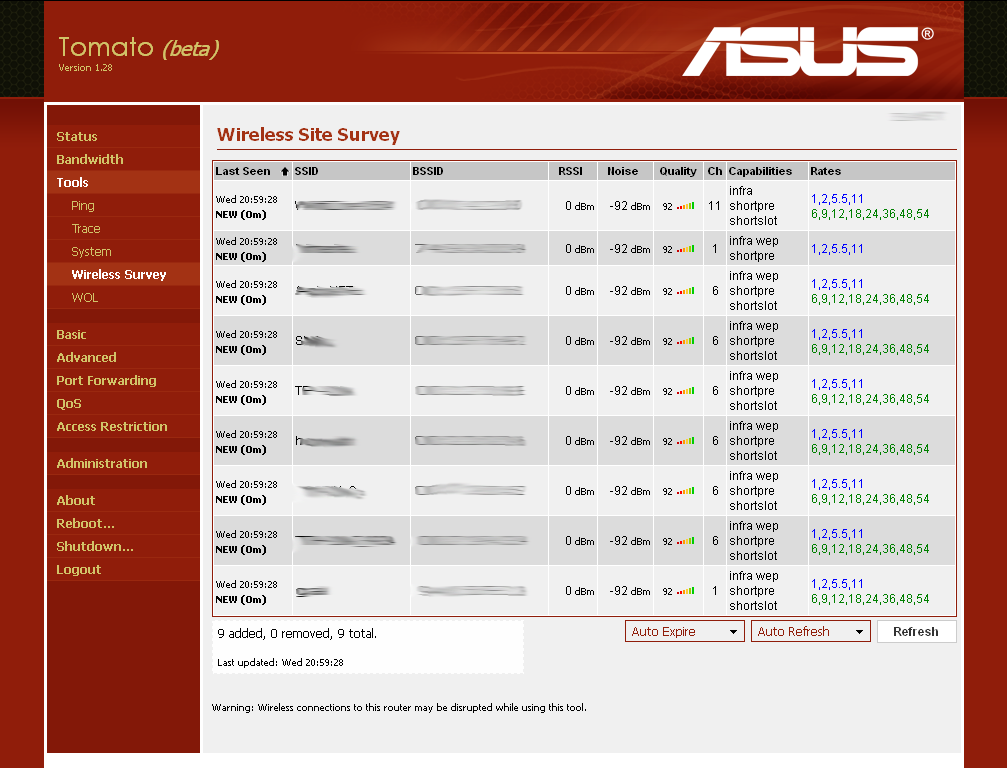
Task: Click the Tomato (beta) title
Action: (139, 48)
